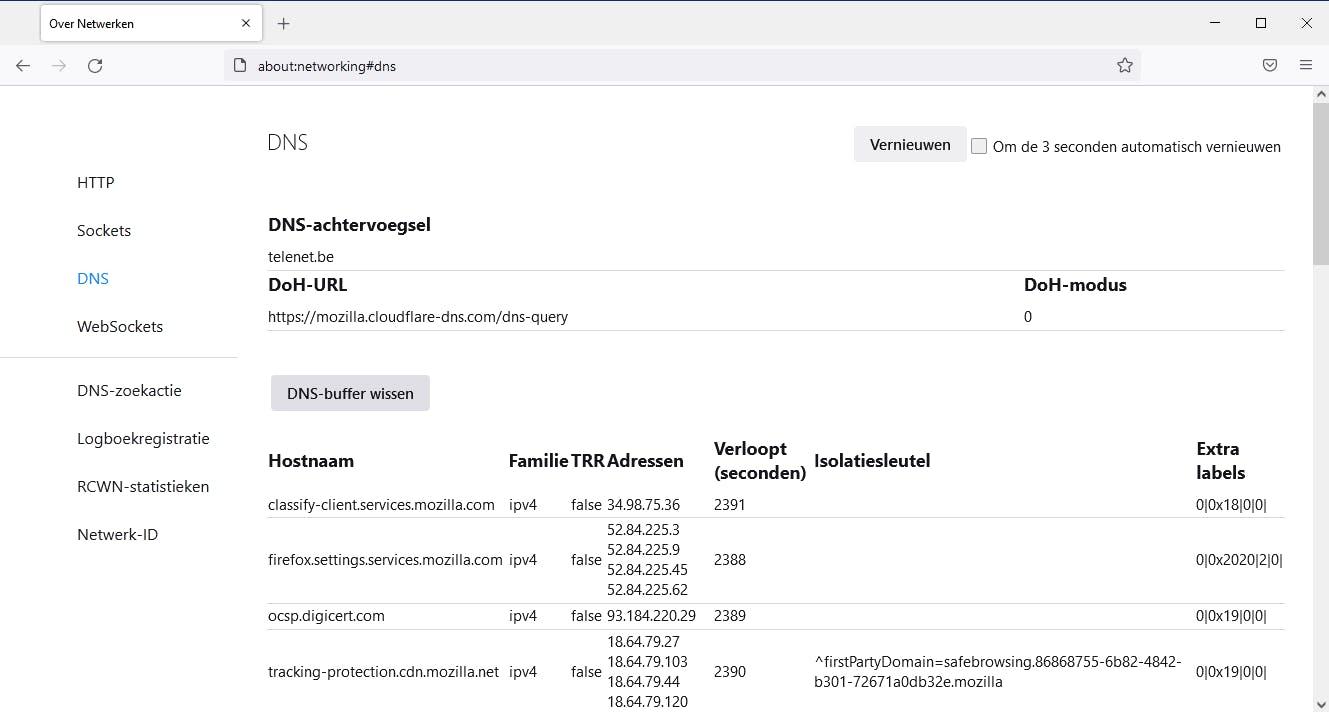The height and width of the screenshot is (712, 1329).
Task: Enable automatic refresh every 3 seconds
Action: (x=979, y=145)
